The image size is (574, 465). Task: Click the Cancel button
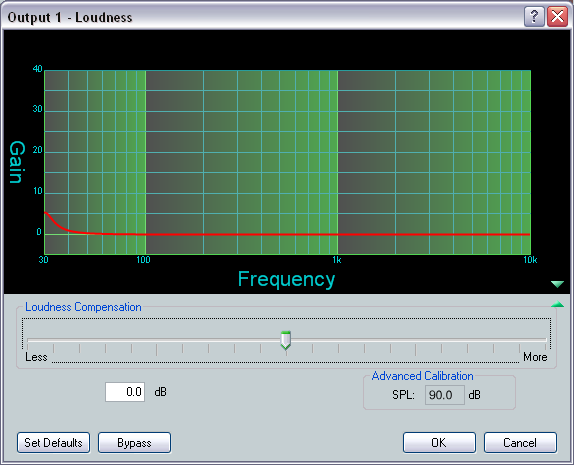(520, 443)
